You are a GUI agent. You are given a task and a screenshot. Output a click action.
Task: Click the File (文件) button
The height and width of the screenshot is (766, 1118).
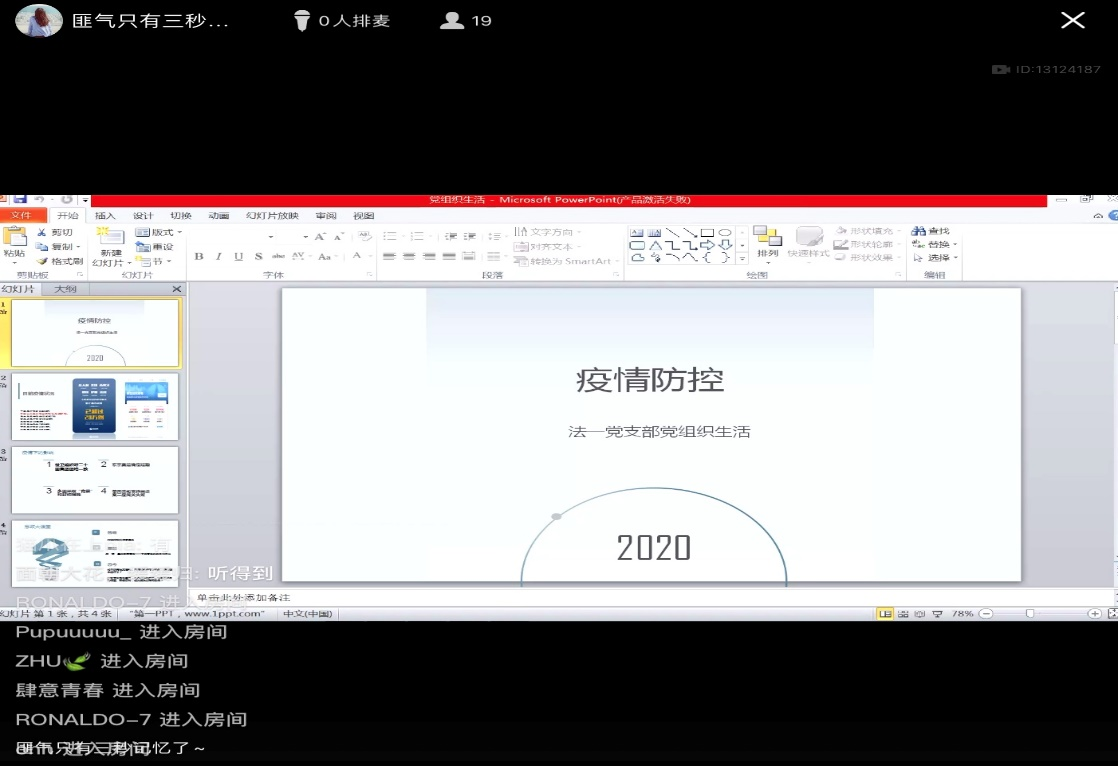click(22, 216)
